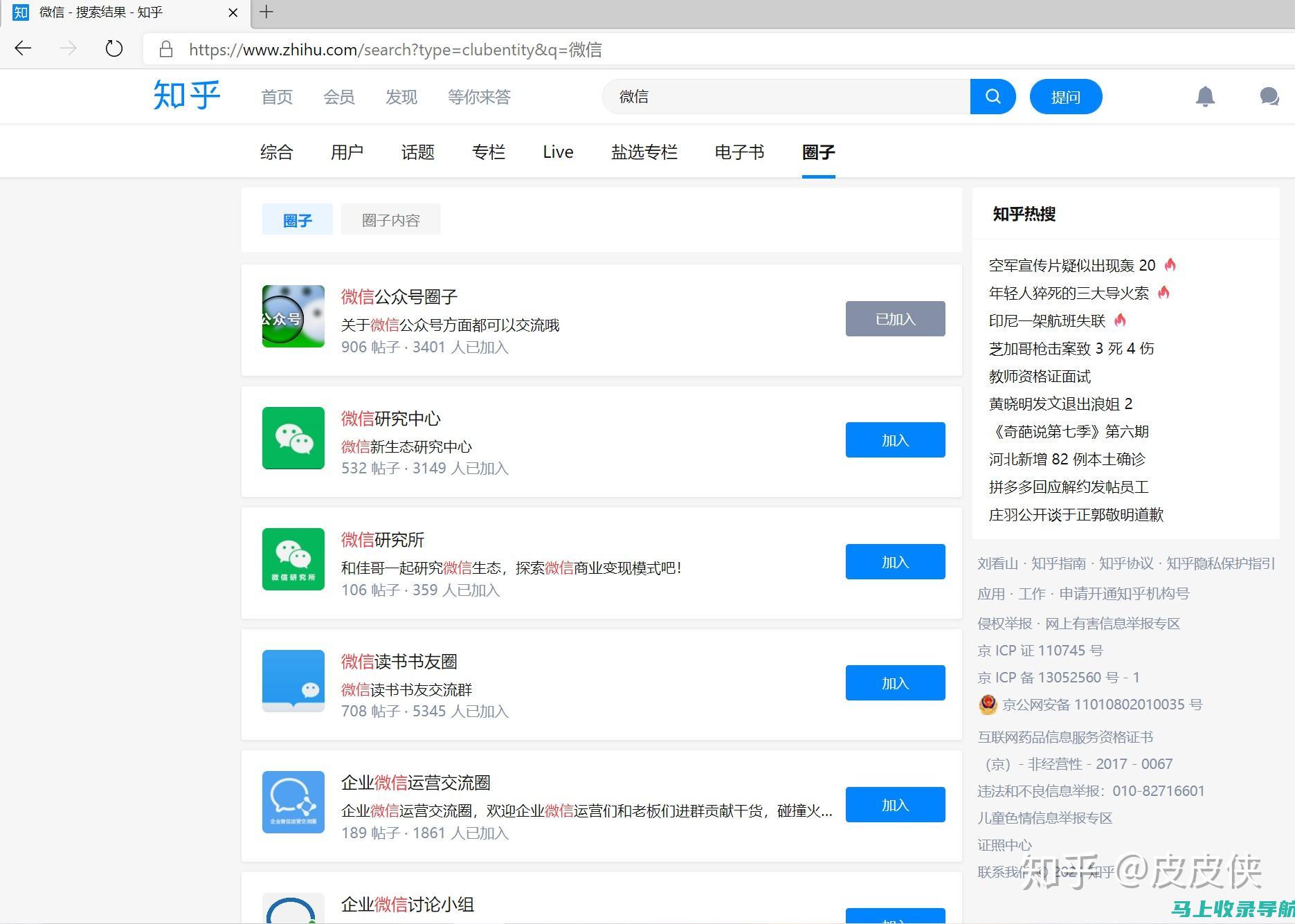
Task: Switch to the 电子书 search tab
Action: 740,152
